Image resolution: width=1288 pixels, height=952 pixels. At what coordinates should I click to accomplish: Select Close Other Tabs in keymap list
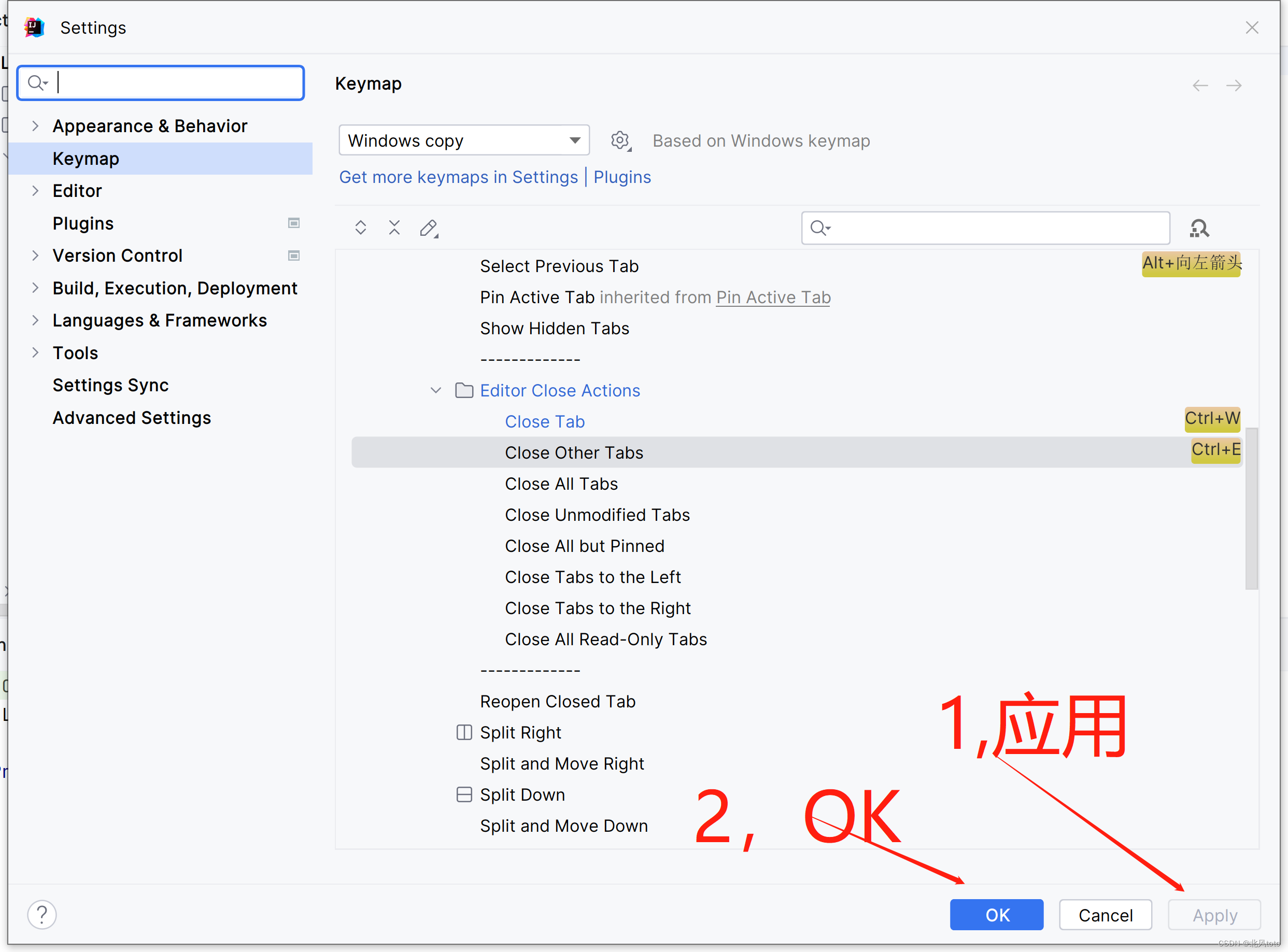click(x=576, y=453)
